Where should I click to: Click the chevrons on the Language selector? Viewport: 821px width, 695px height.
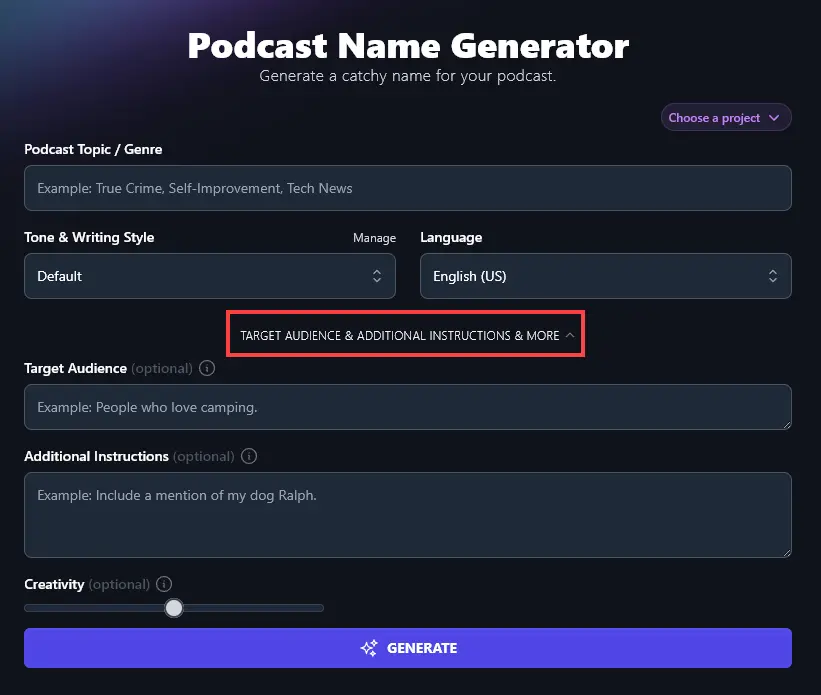point(772,276)
